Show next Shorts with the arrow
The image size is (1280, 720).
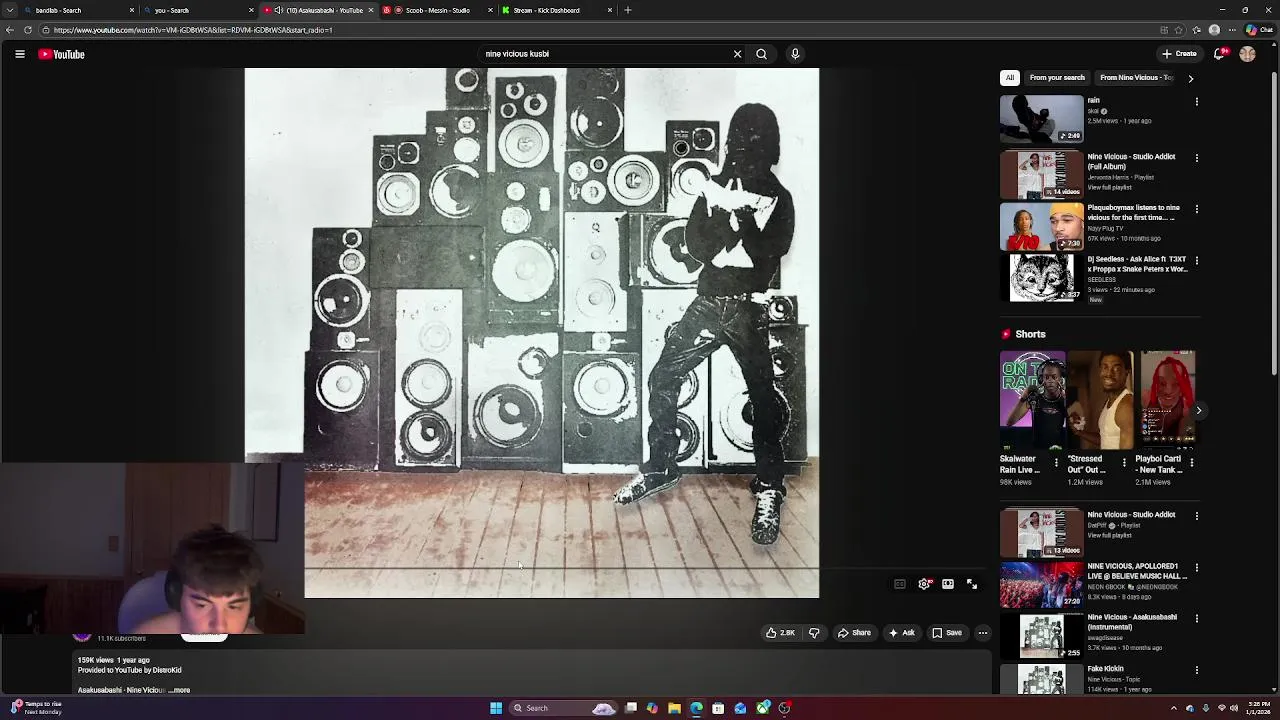[1198, 410]
